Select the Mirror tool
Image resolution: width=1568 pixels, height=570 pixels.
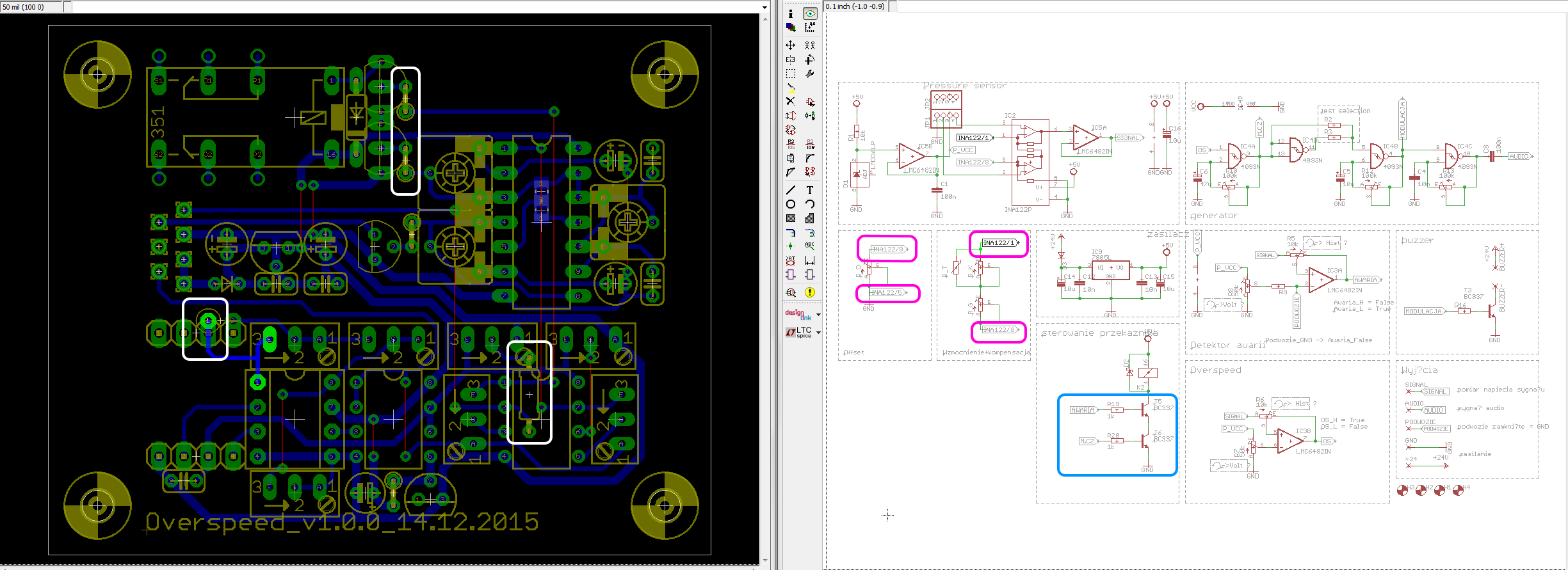[x=791, y=59]
